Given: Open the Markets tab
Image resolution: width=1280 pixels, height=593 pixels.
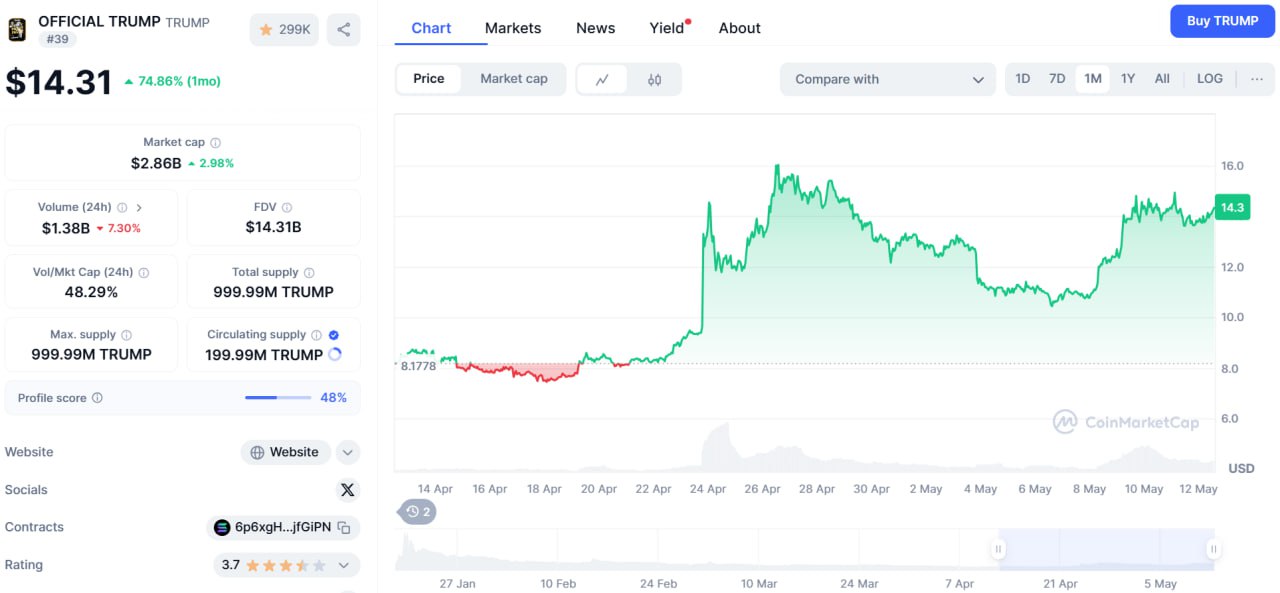Looking at the screenshot, I should [x=513, y=28].
